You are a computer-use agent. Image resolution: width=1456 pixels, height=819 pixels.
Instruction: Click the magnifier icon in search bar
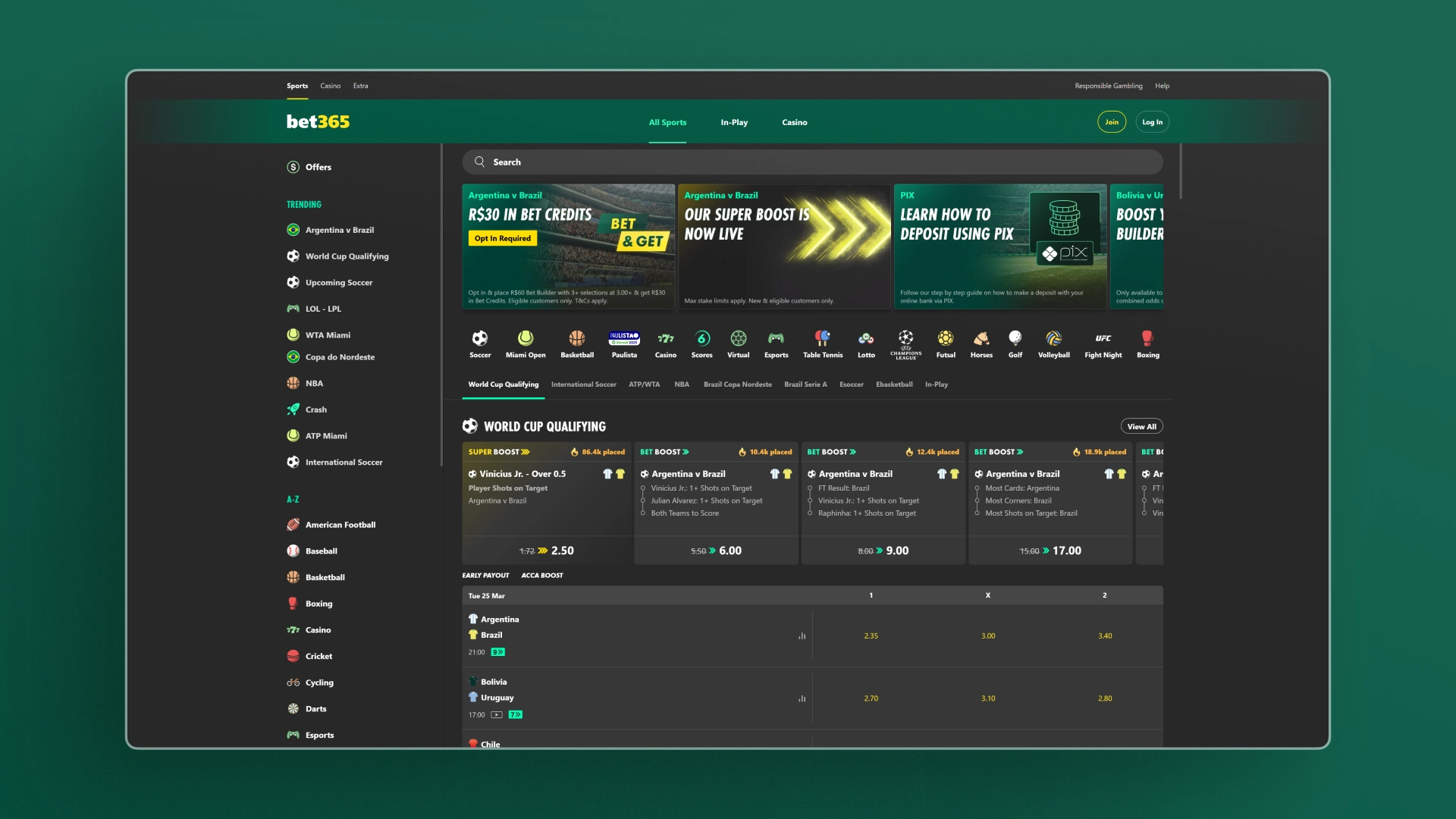pyautogui.click(x=480, y=162)
